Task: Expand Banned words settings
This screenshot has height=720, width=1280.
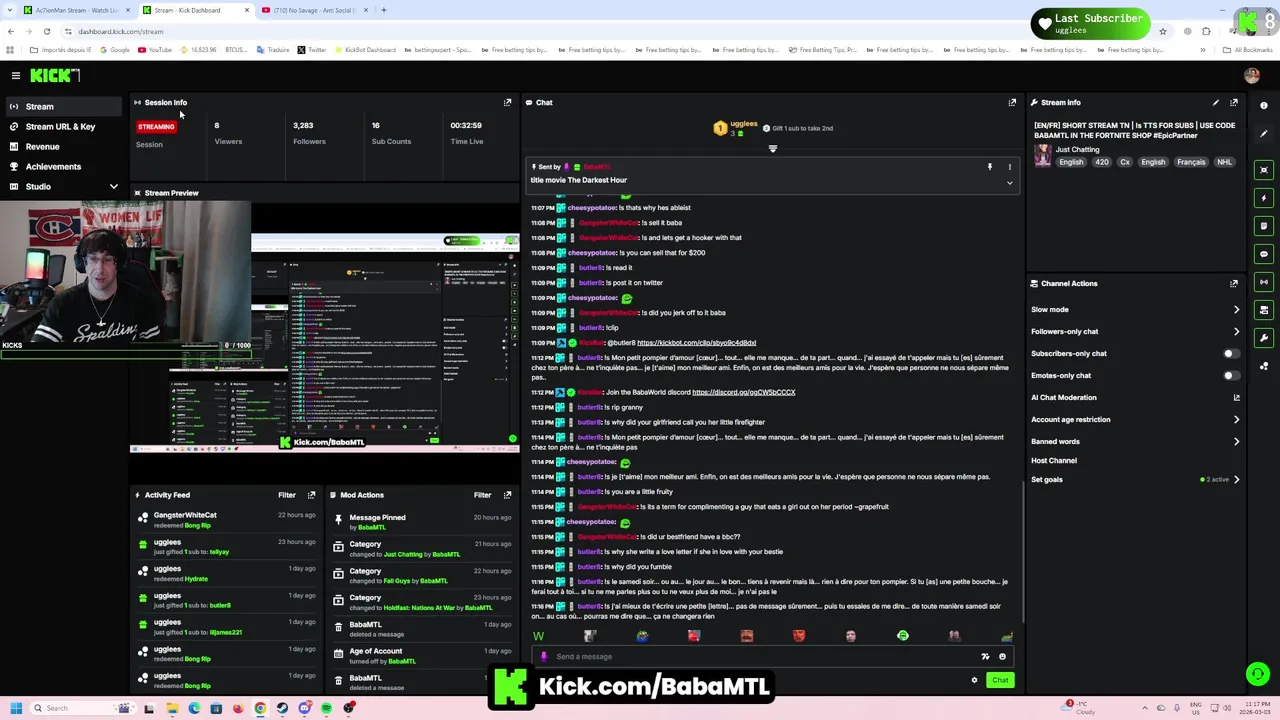Action: 1236,442
